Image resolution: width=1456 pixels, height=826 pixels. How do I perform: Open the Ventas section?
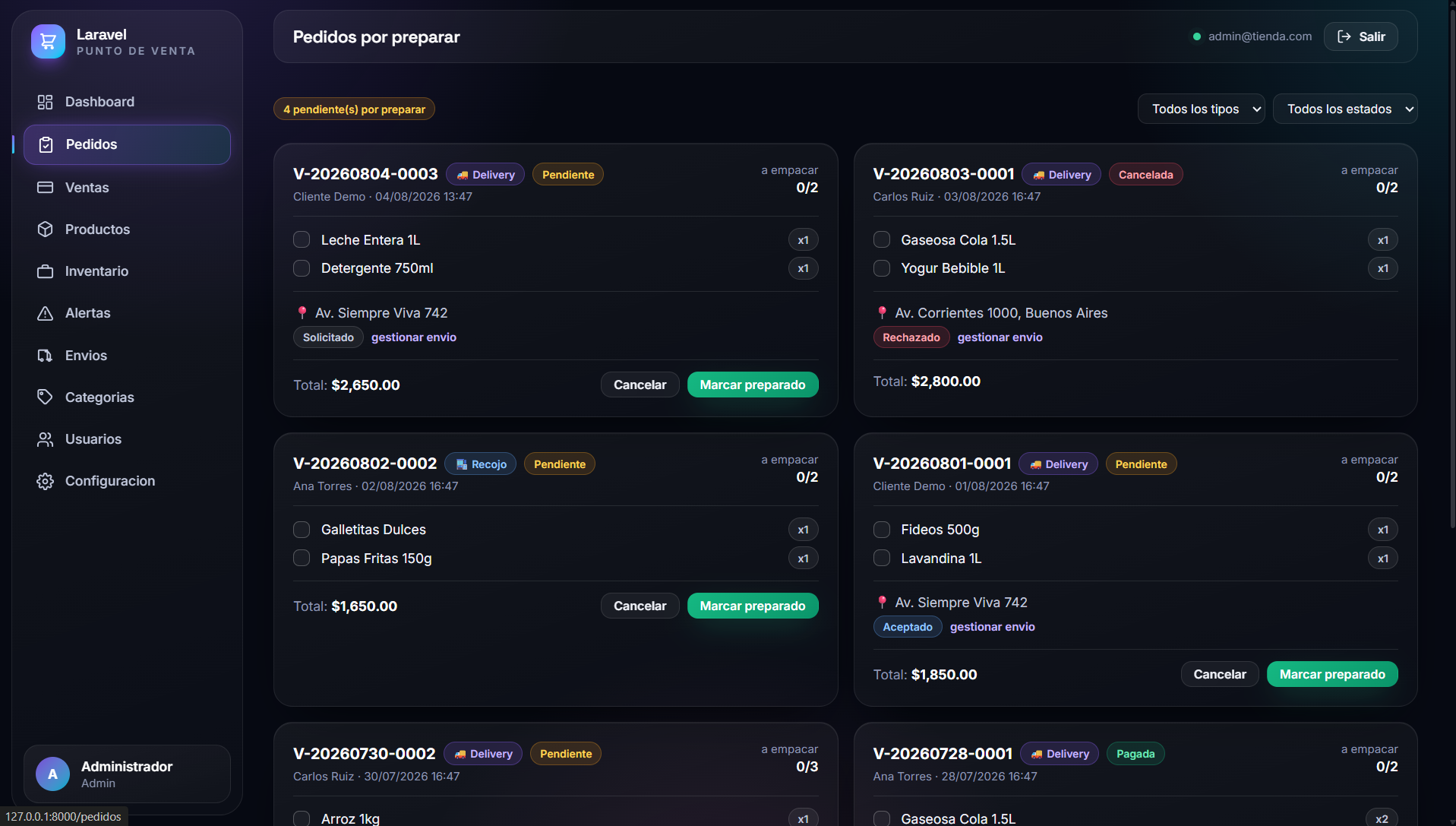[127, 187]
